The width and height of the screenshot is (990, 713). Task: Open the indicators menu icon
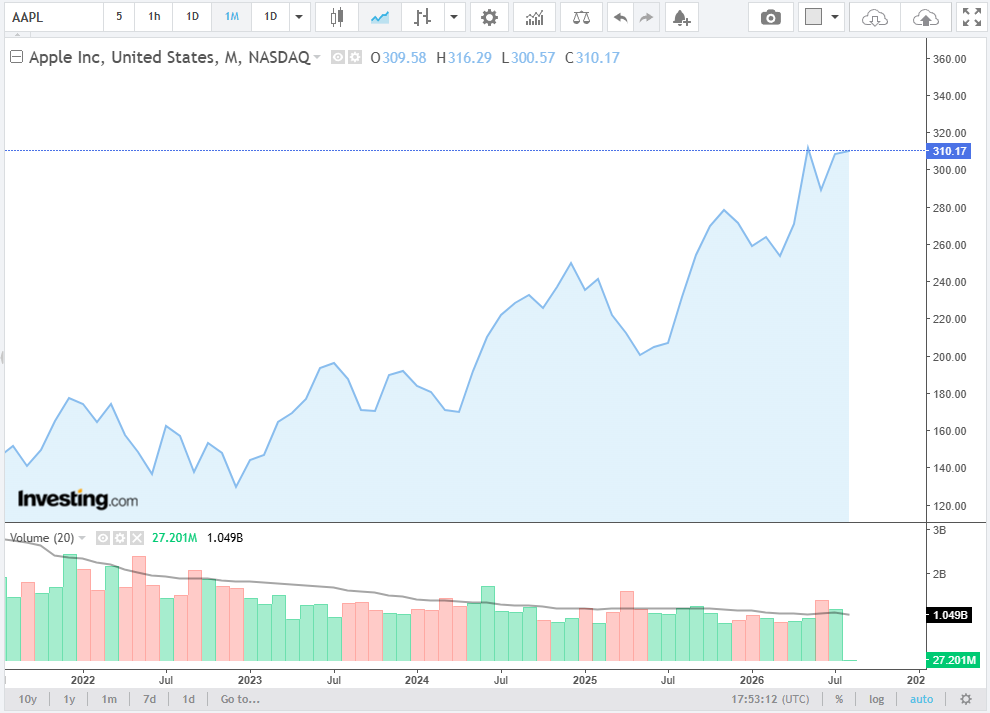(x=534, y=17)
